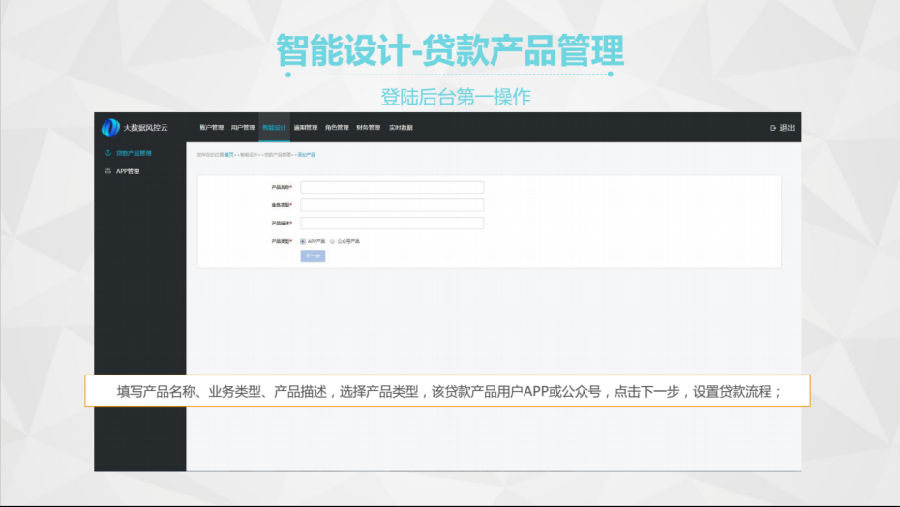This screenshot has height=507, width=900.
Task: Click the 贷款产品管理 sidebar icon
Action: (108, 153)
